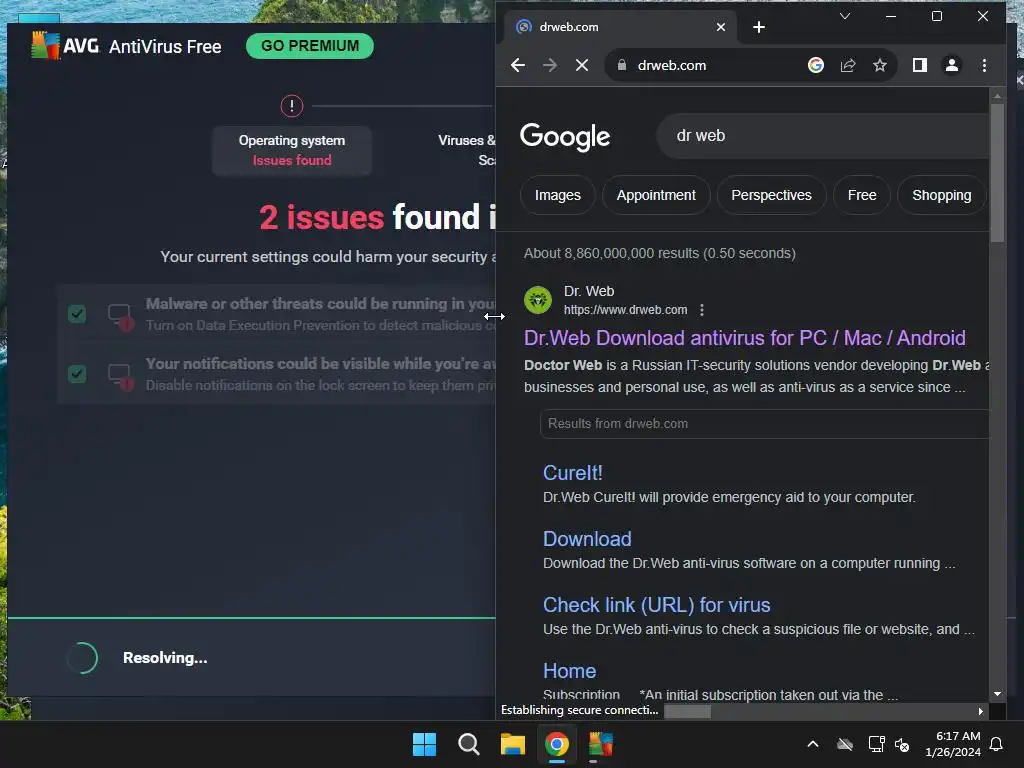Viewport: 1024px width, 768px height.
Task: Toggle Chrome side panel
Action: (920, 65)
